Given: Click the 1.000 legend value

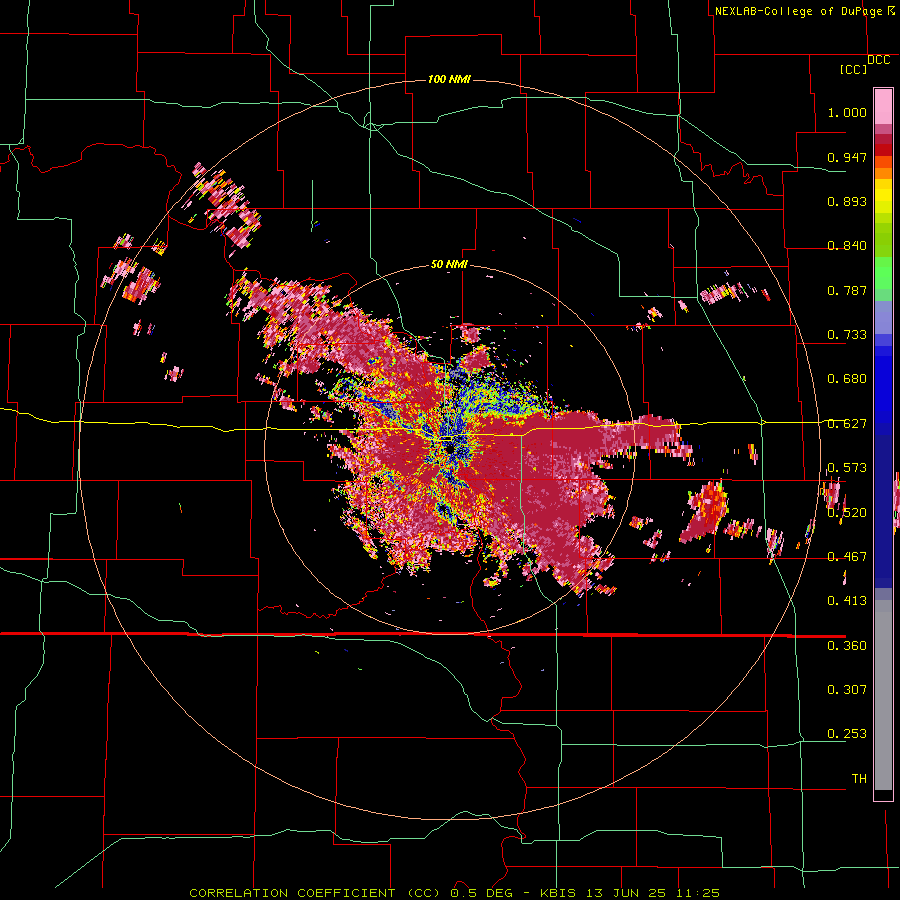Looking at the screenshot, I should (847, 112).
